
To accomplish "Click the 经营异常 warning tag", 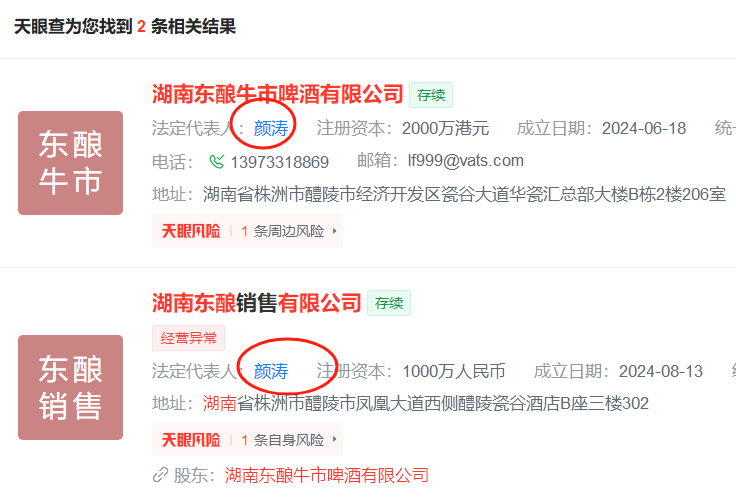I will 189,338.
